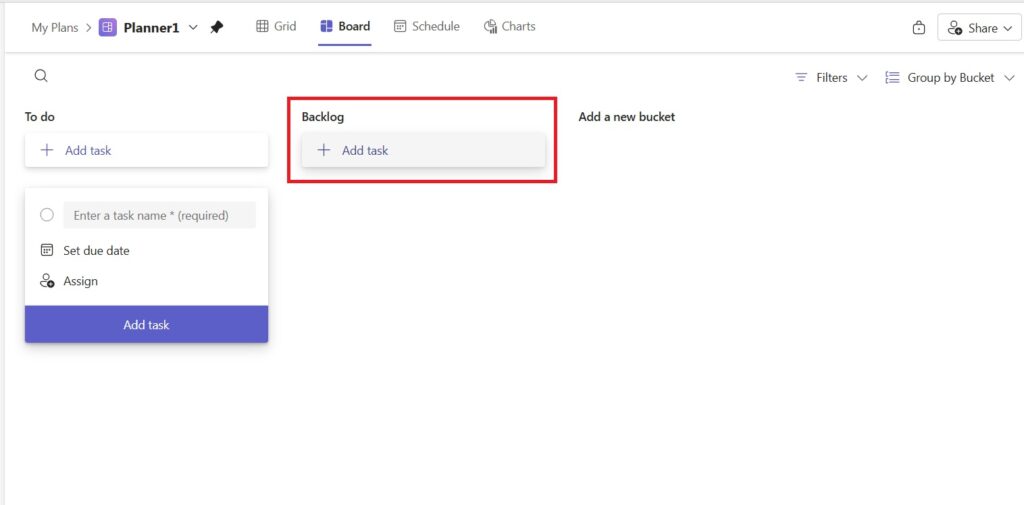Expand the Planner1 name dropdown chevron
This screenshot has width=1024, height=505.
coord(193,27)
